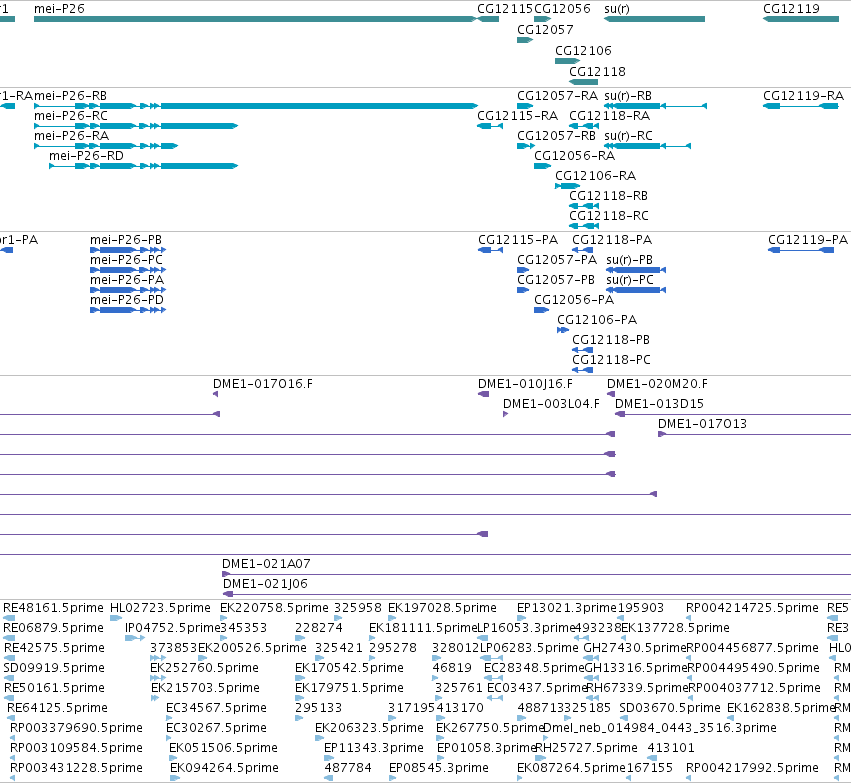The height and width of the screenshot is (783, 851).
Task: Select transcript CG12119-RA
Action: (801, 106)
